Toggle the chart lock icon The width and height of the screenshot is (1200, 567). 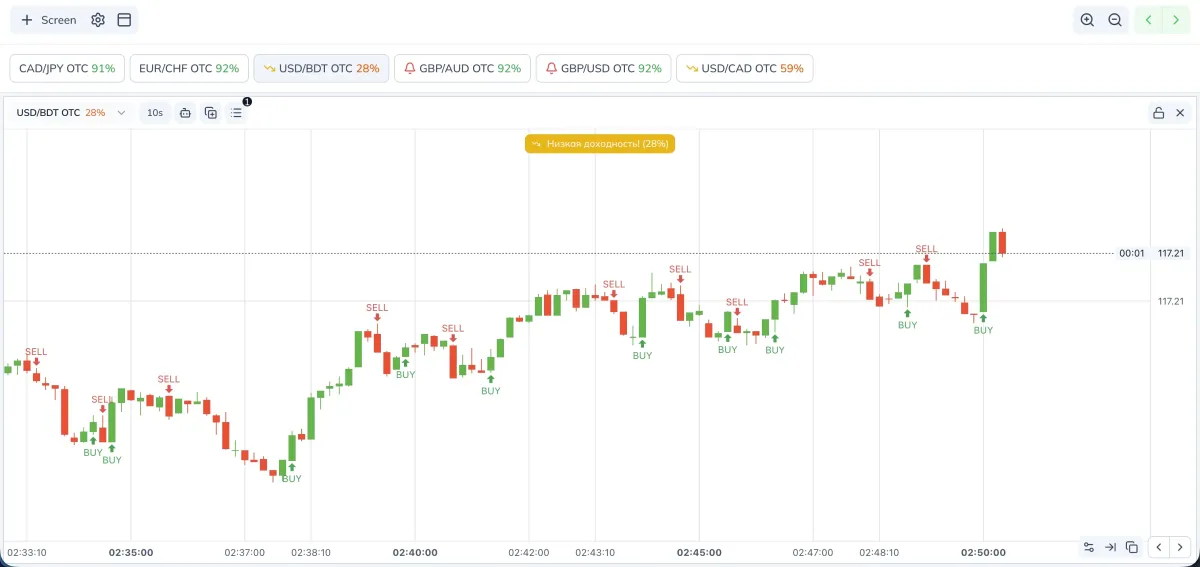click(1158, 113)
